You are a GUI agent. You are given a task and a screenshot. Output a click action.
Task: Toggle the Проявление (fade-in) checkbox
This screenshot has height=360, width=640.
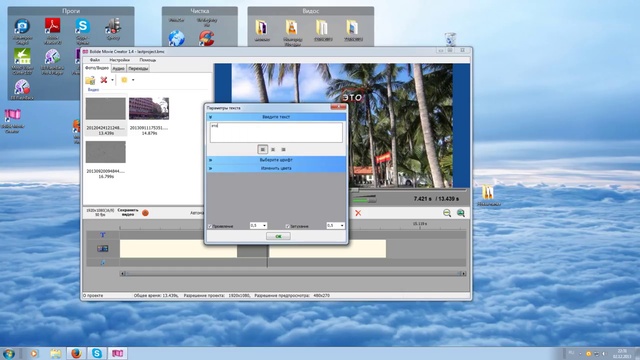(x=210, y=226)
